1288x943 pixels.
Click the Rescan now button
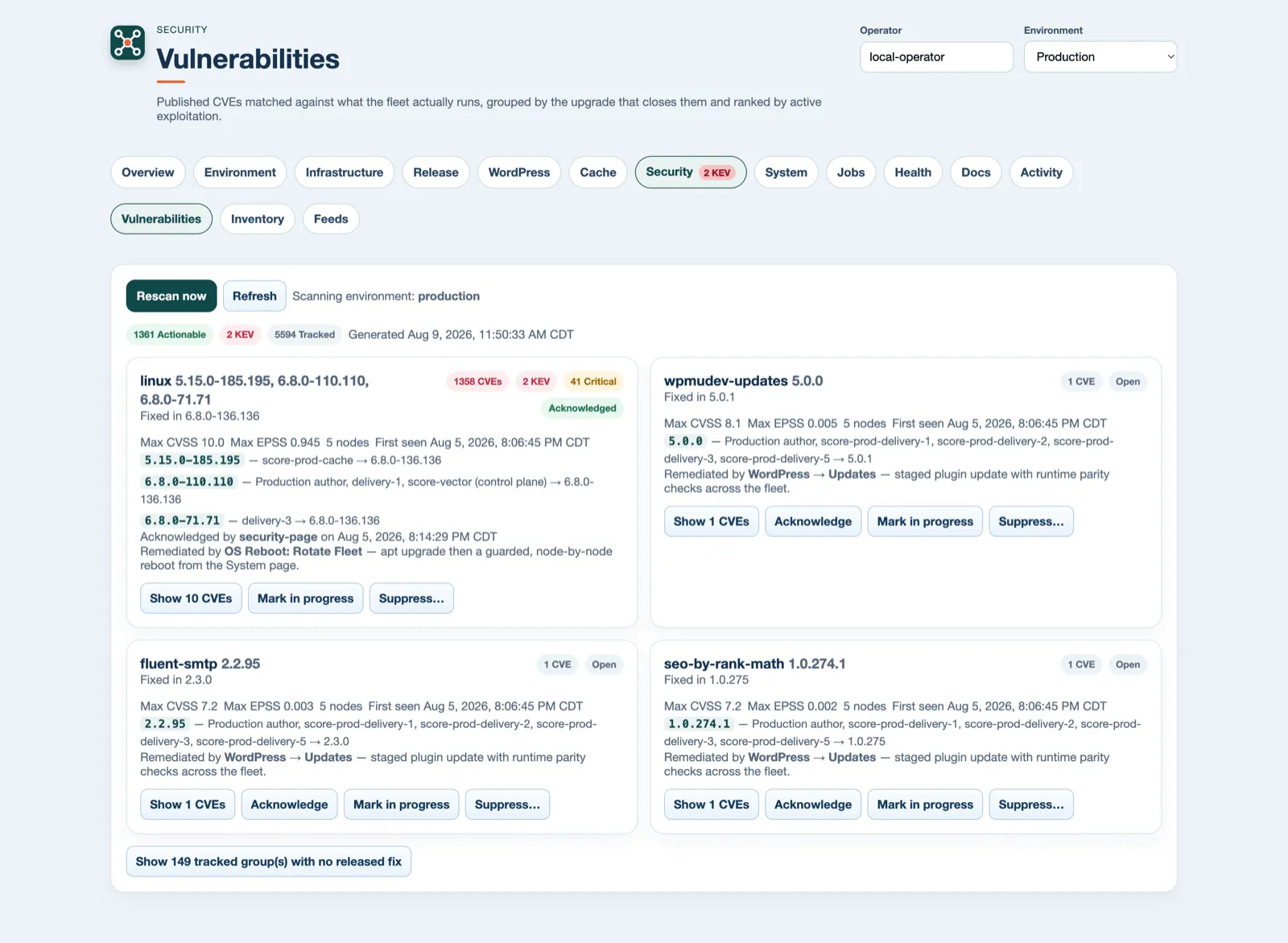tap(171, 296)
